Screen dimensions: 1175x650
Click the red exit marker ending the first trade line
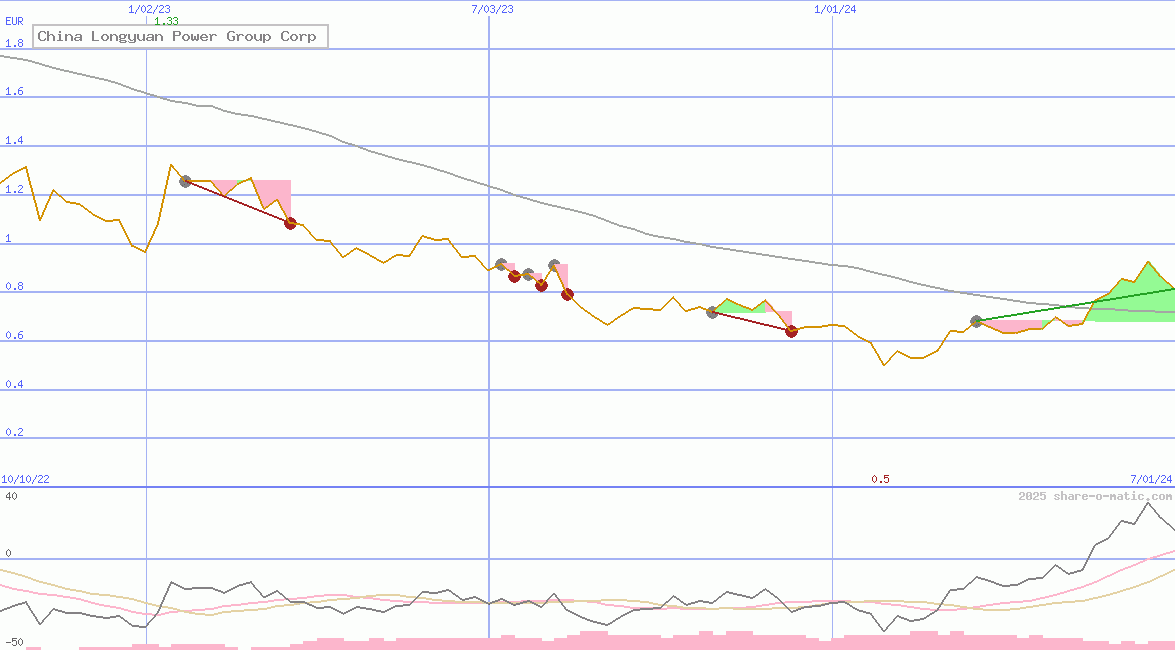[290, 223]
